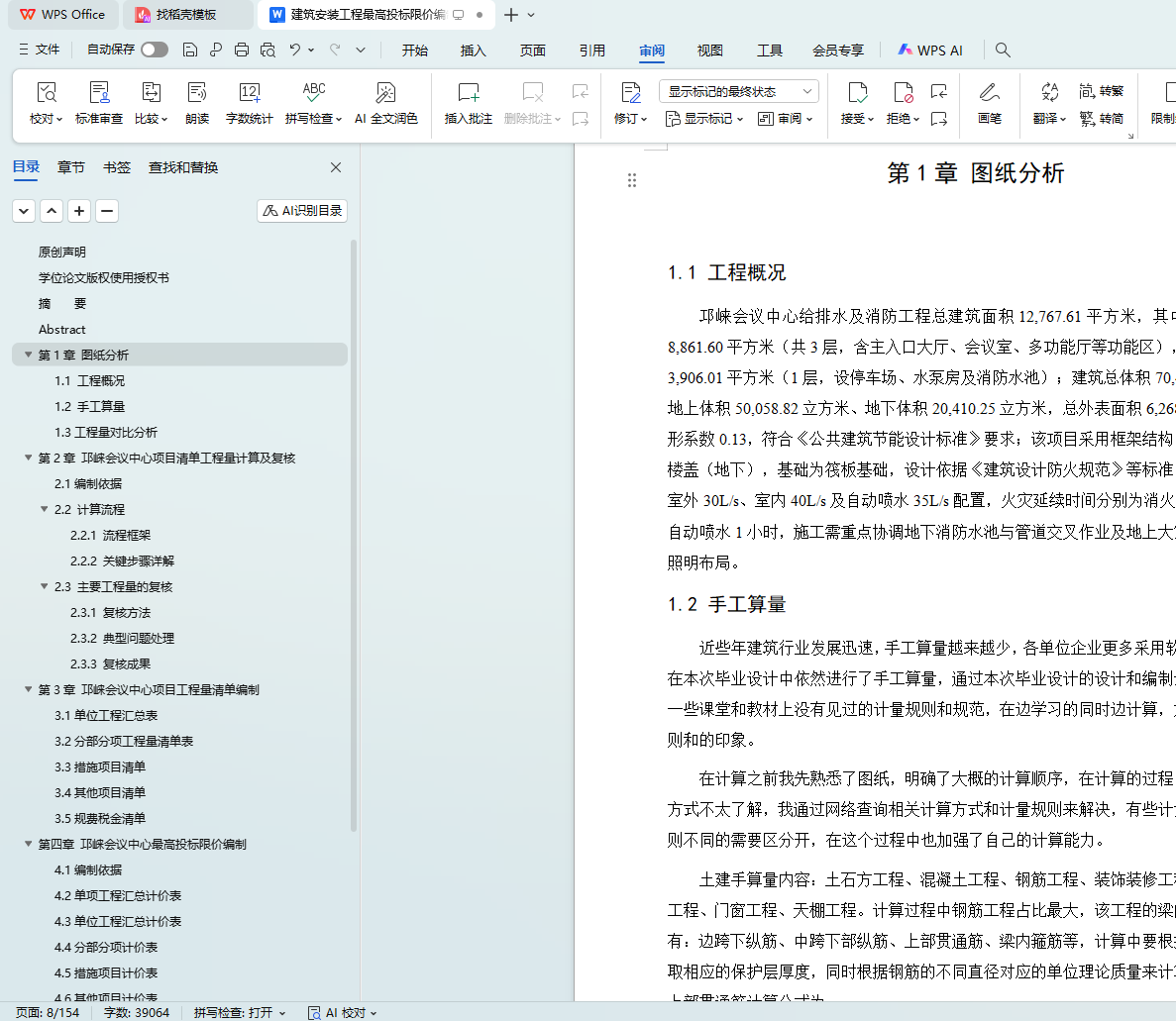Switch to the 书签 sidebar tab
The height and width of the screenshot is (1021, 1176).
pyautogui.click(x=117, y=167)
